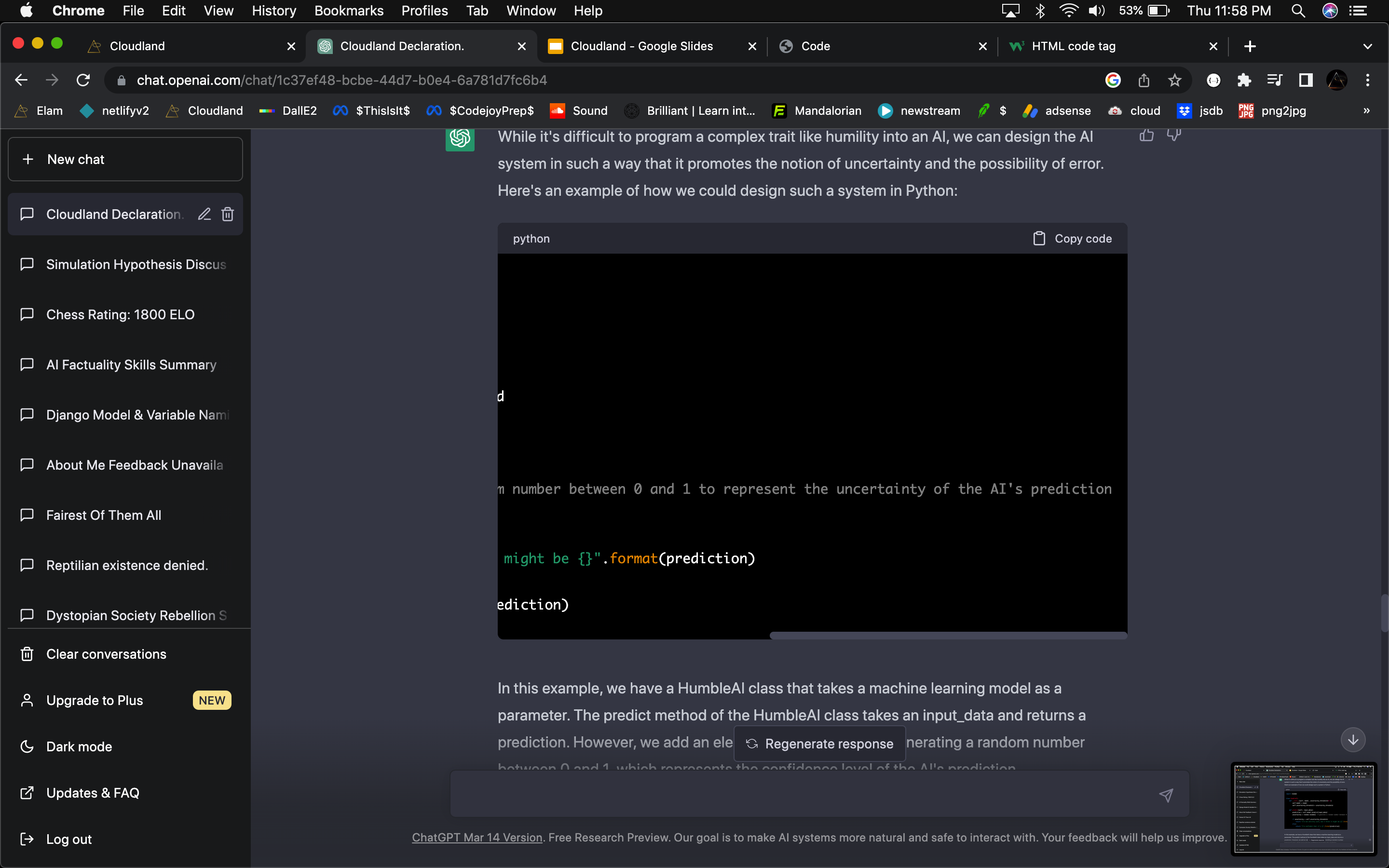The height and width of the screenshot is (868, 1389).
Task: Switch to Cloudland - Google Slides tab
Action: coord(652,46)
